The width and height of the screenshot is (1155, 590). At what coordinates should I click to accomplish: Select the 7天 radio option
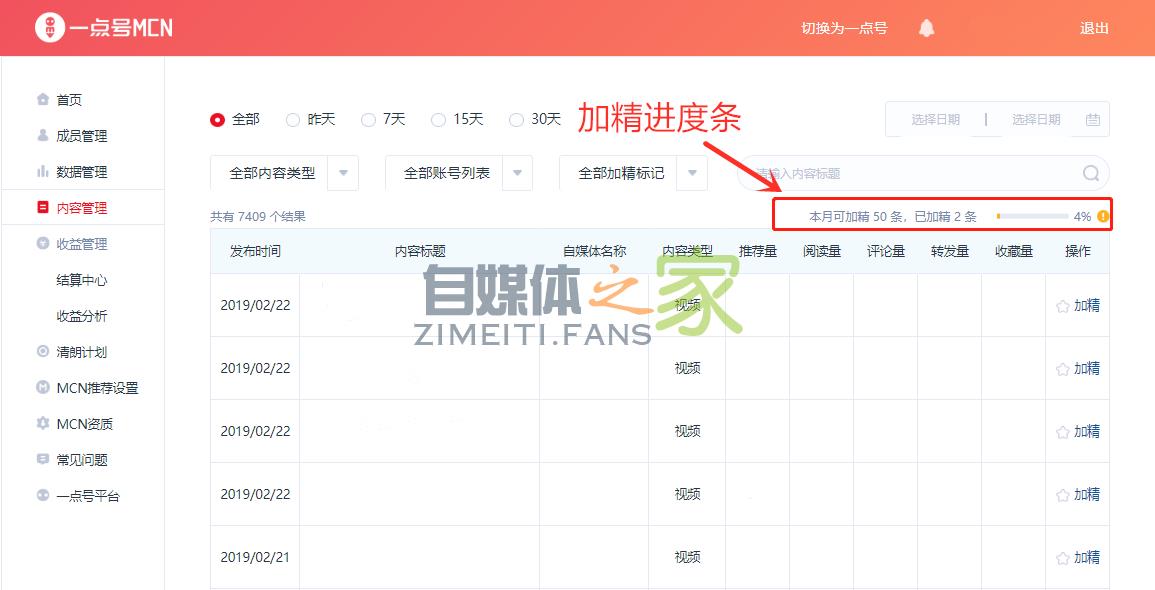(368, 120)
